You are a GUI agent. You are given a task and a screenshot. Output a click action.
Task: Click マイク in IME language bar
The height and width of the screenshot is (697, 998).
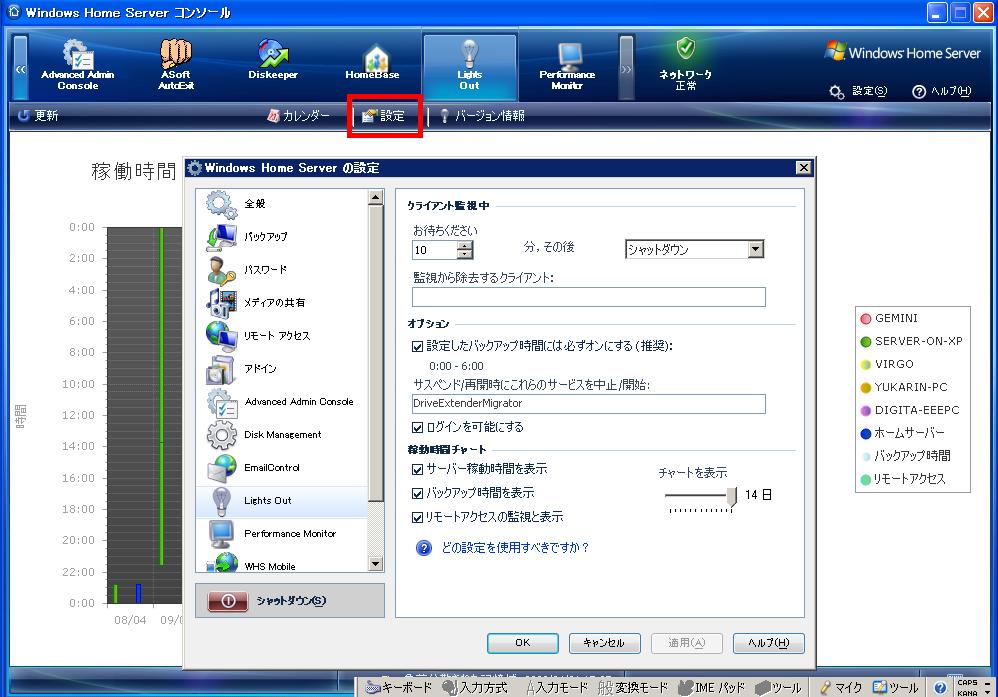[x=841, y=687]
